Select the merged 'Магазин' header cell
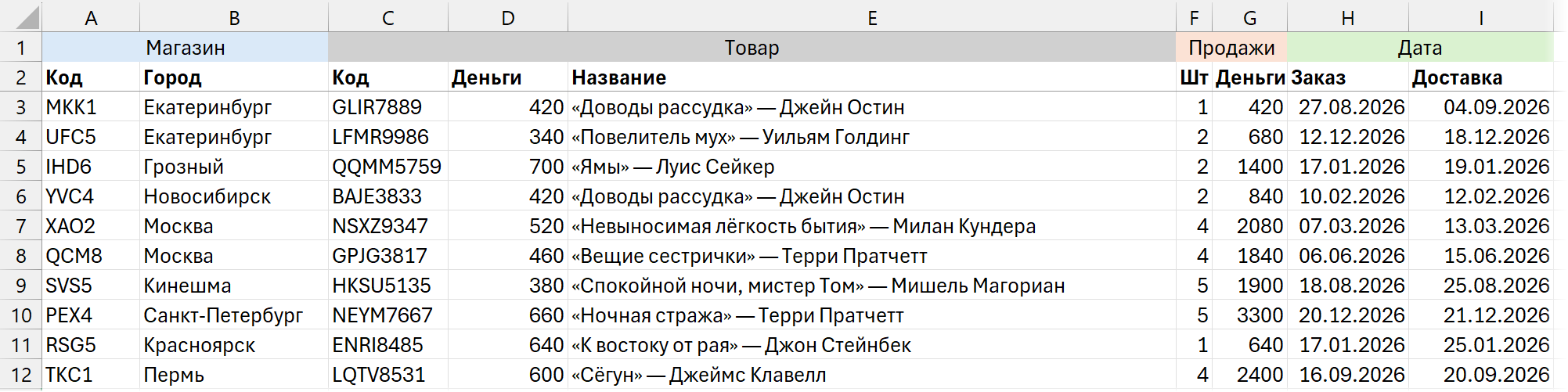The width and height of the screenshot is (1568, 392). pyautogui.click(x=186, y=48)
